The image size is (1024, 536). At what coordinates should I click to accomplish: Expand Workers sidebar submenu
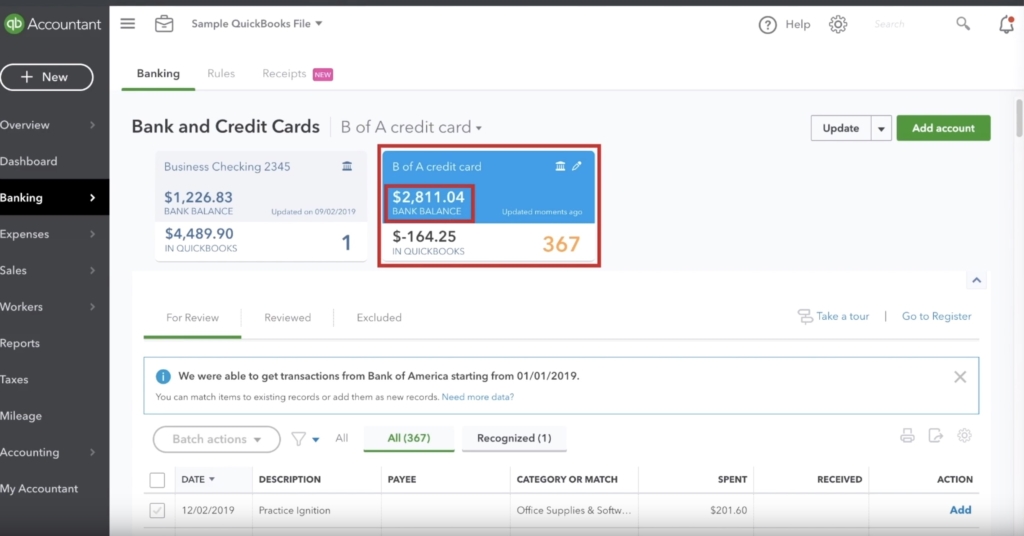[x=92, y=307]
